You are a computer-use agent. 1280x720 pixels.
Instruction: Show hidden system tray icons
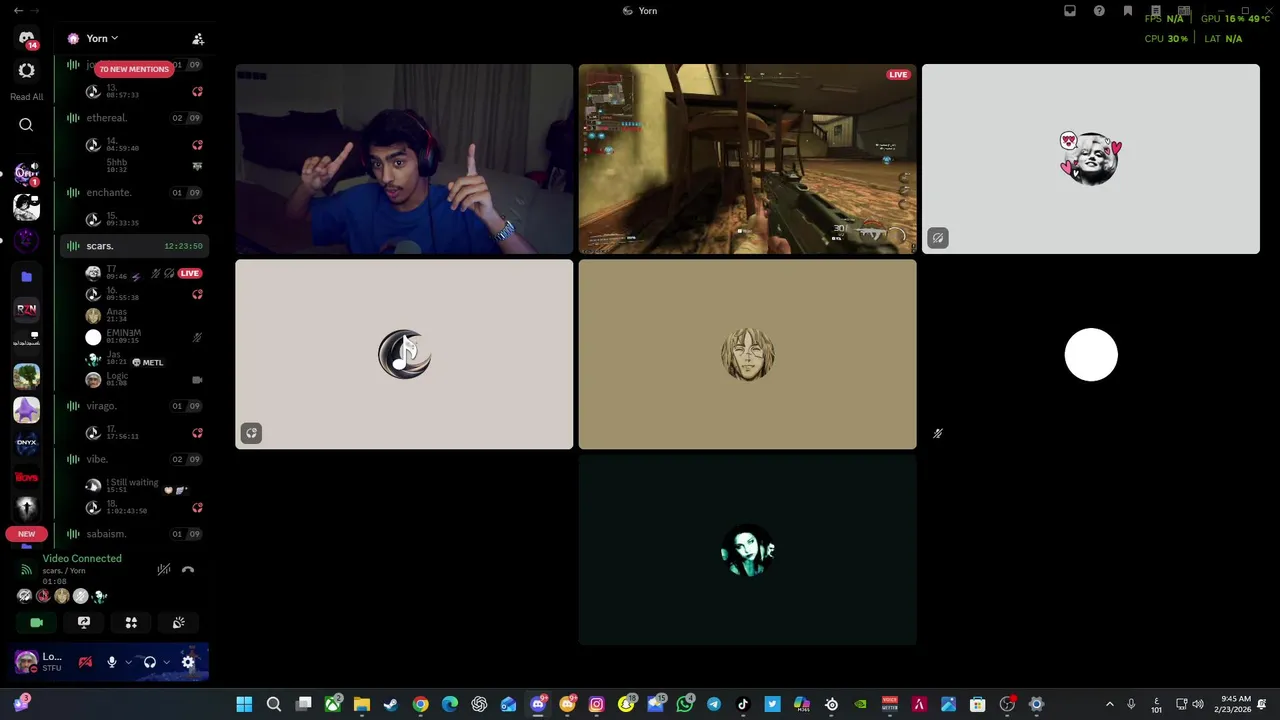(x=1109, y=705)
